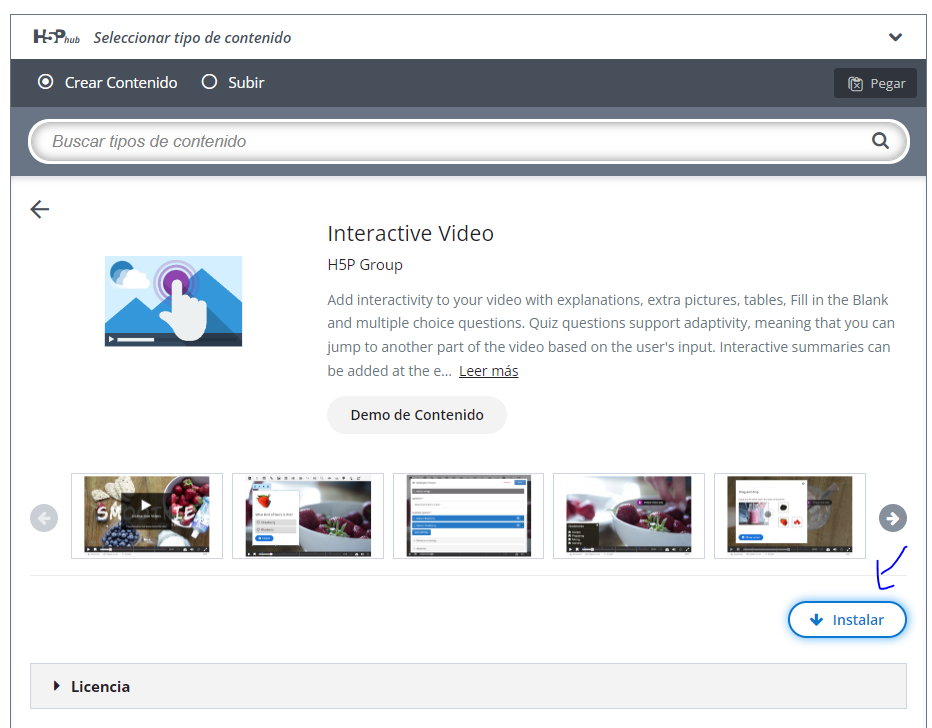Click the search magnifier icon
932x728 pixels.
[x=880, y=141]
